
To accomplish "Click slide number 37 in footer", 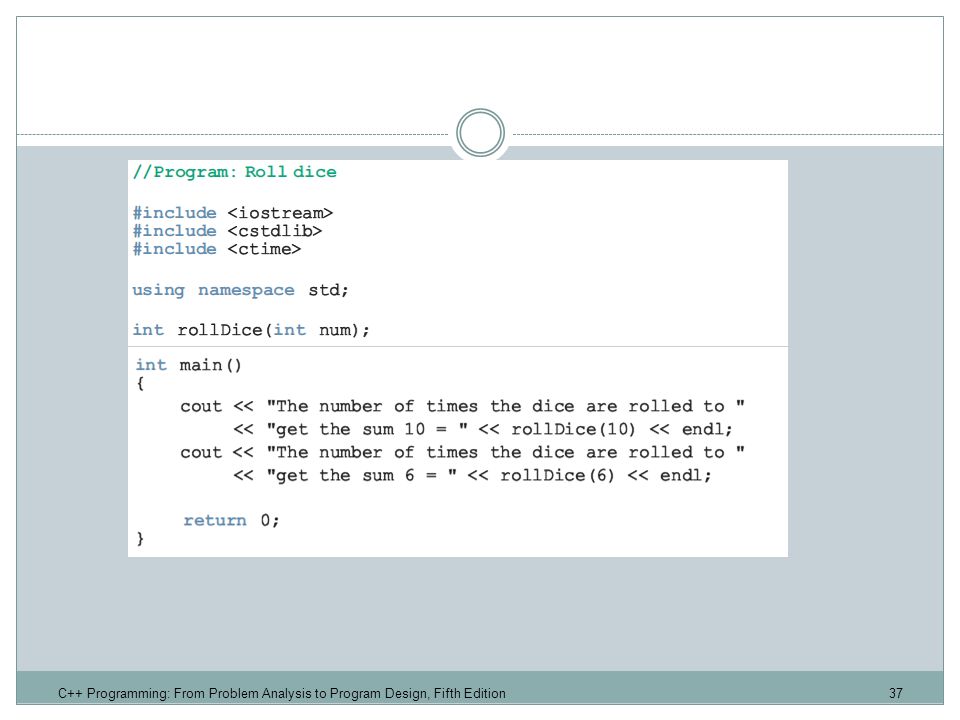I will [x=896, y=694].
